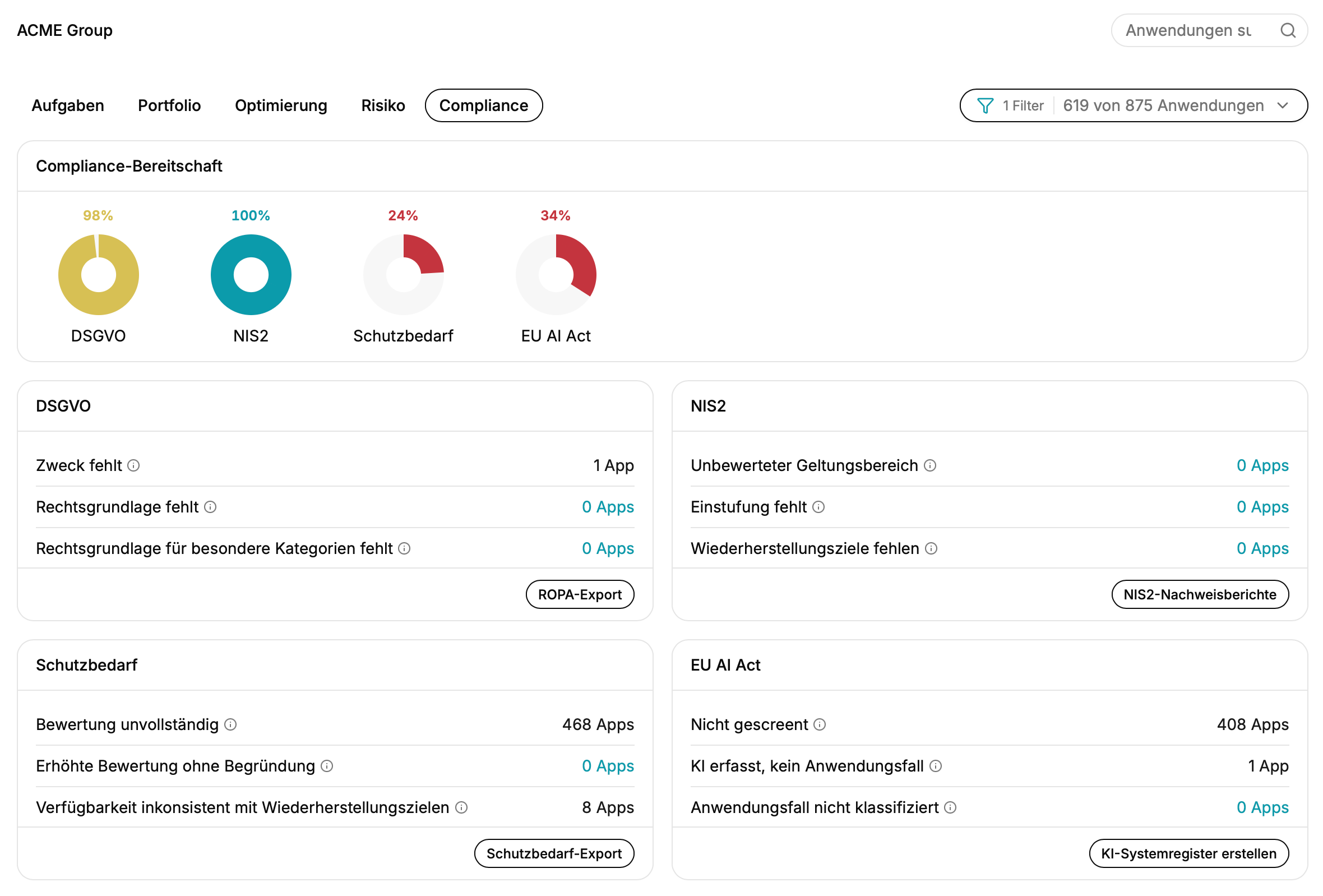
Task: Show info for Rechtsgrundlage für besondere Kategorien fehlt
Action: (404, 548)
